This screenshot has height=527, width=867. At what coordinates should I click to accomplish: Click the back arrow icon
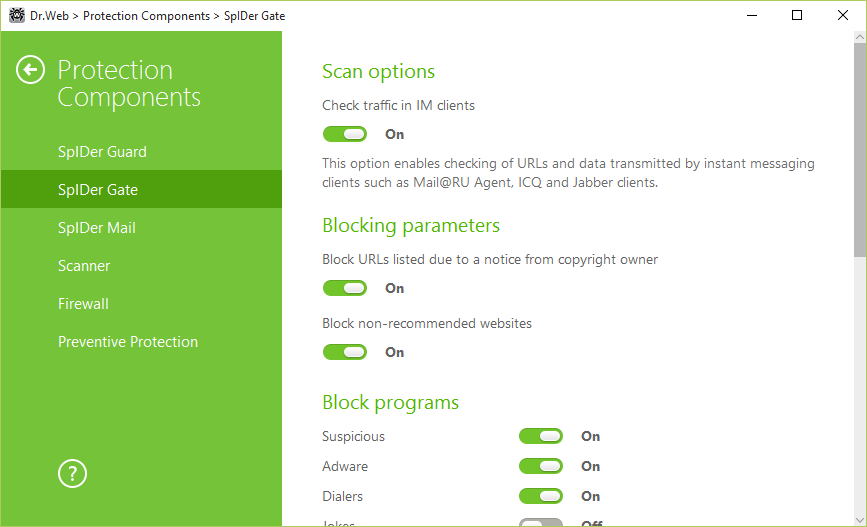(x=31, y=70)
